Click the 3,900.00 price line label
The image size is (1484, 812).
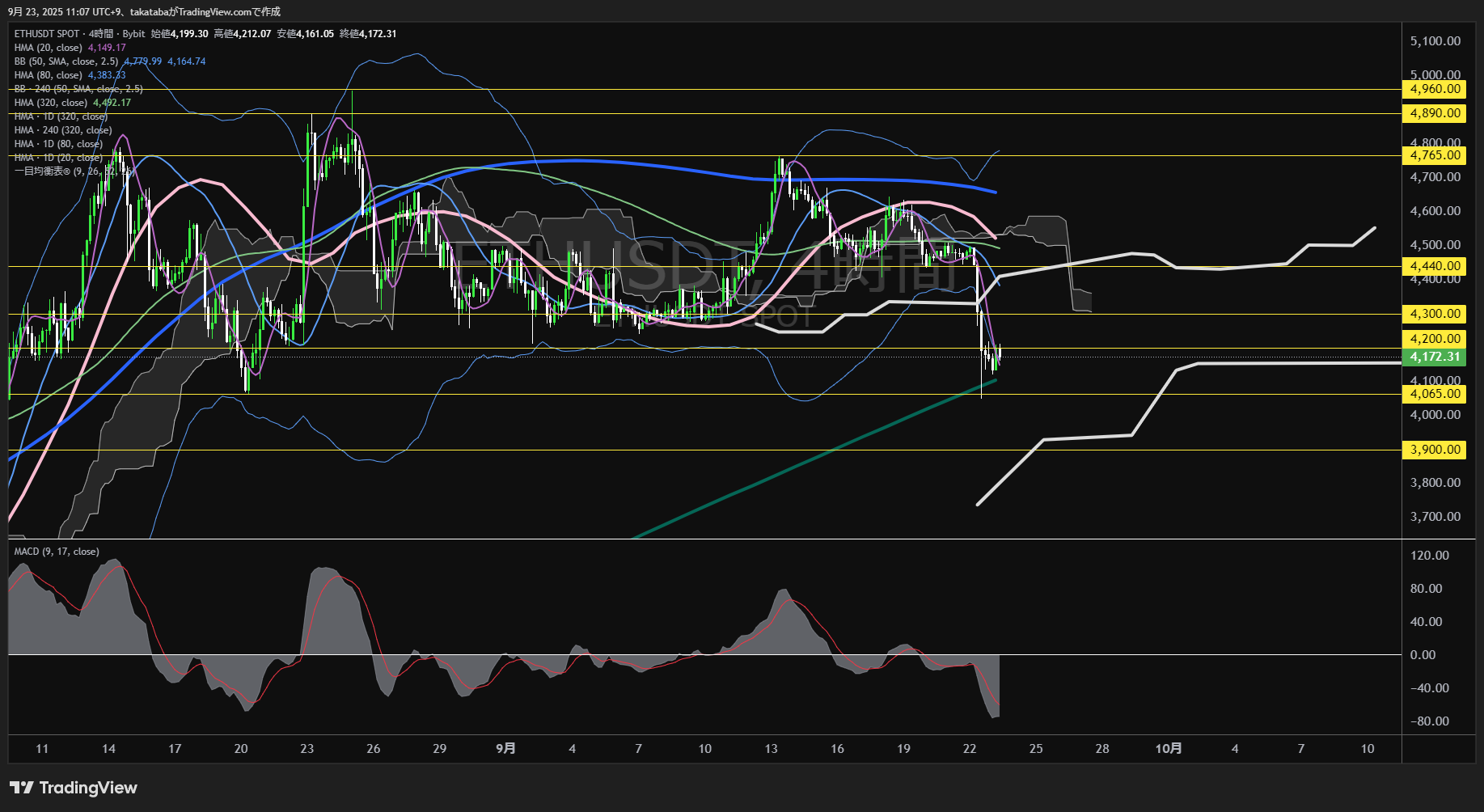coord(1435,450)
